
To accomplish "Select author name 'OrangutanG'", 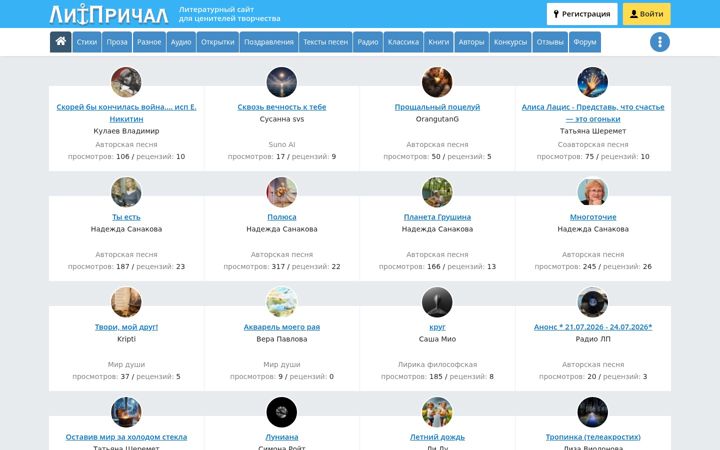I will tap(437, 119).
